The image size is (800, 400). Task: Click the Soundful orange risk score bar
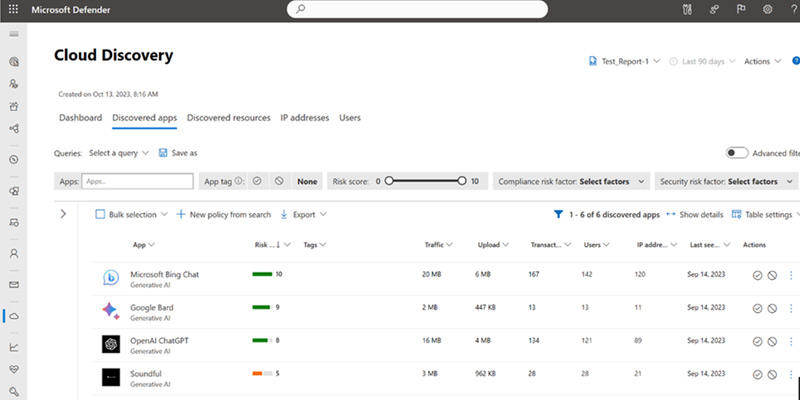click(x=262, y=373)
